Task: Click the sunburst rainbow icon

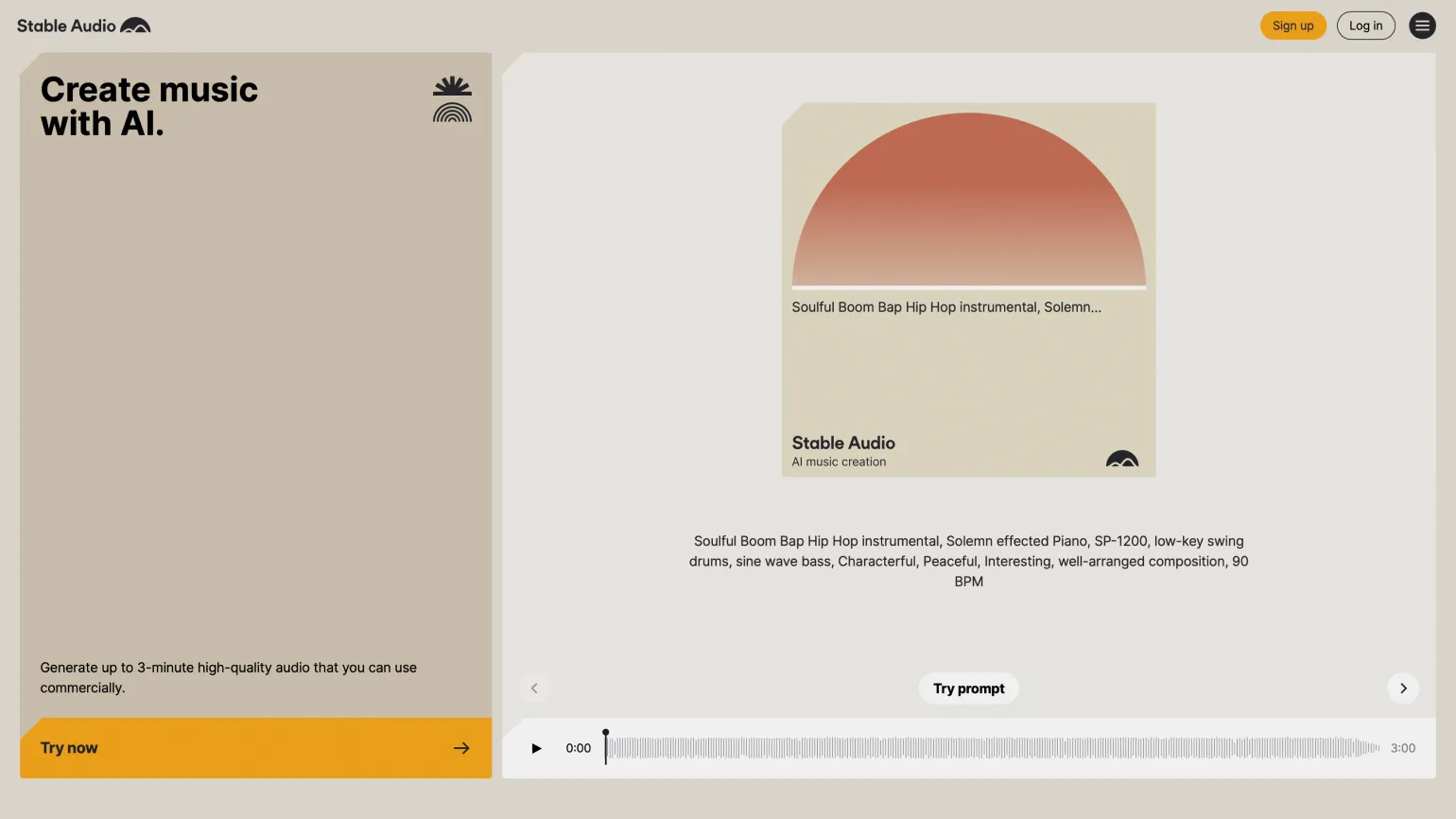Action: (452, 99)
